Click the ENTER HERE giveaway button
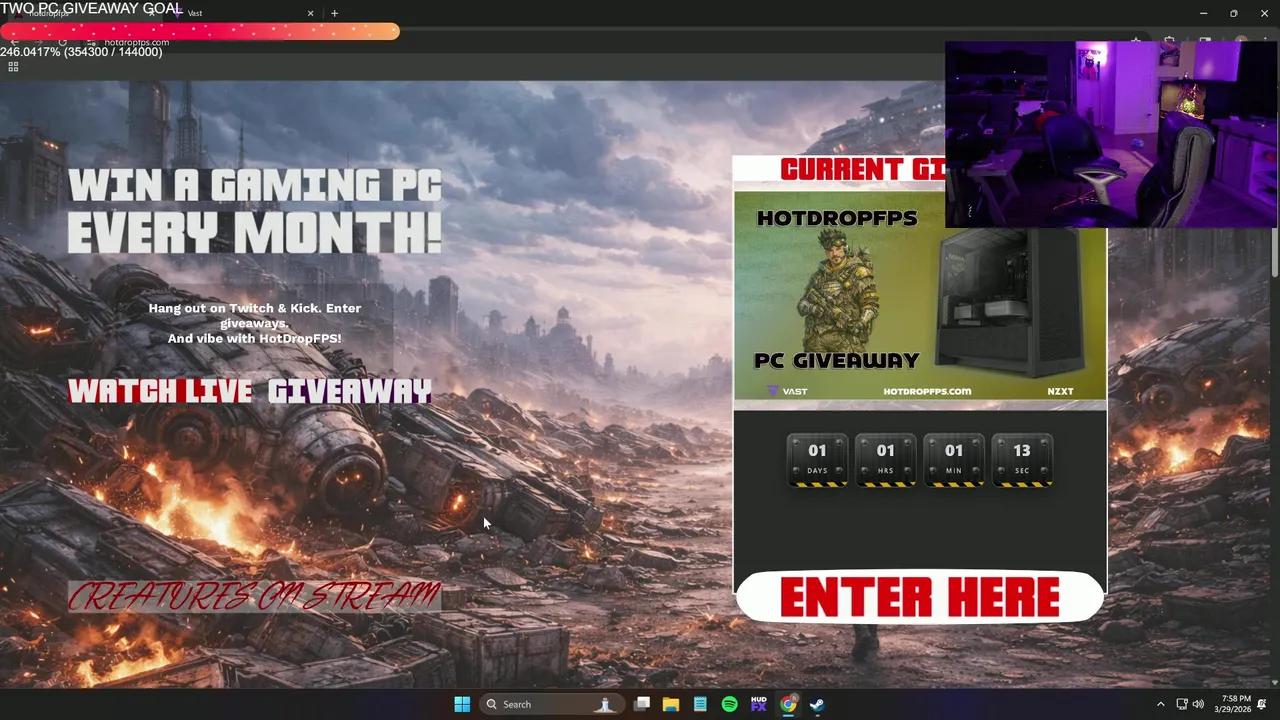 click(920, 597)
